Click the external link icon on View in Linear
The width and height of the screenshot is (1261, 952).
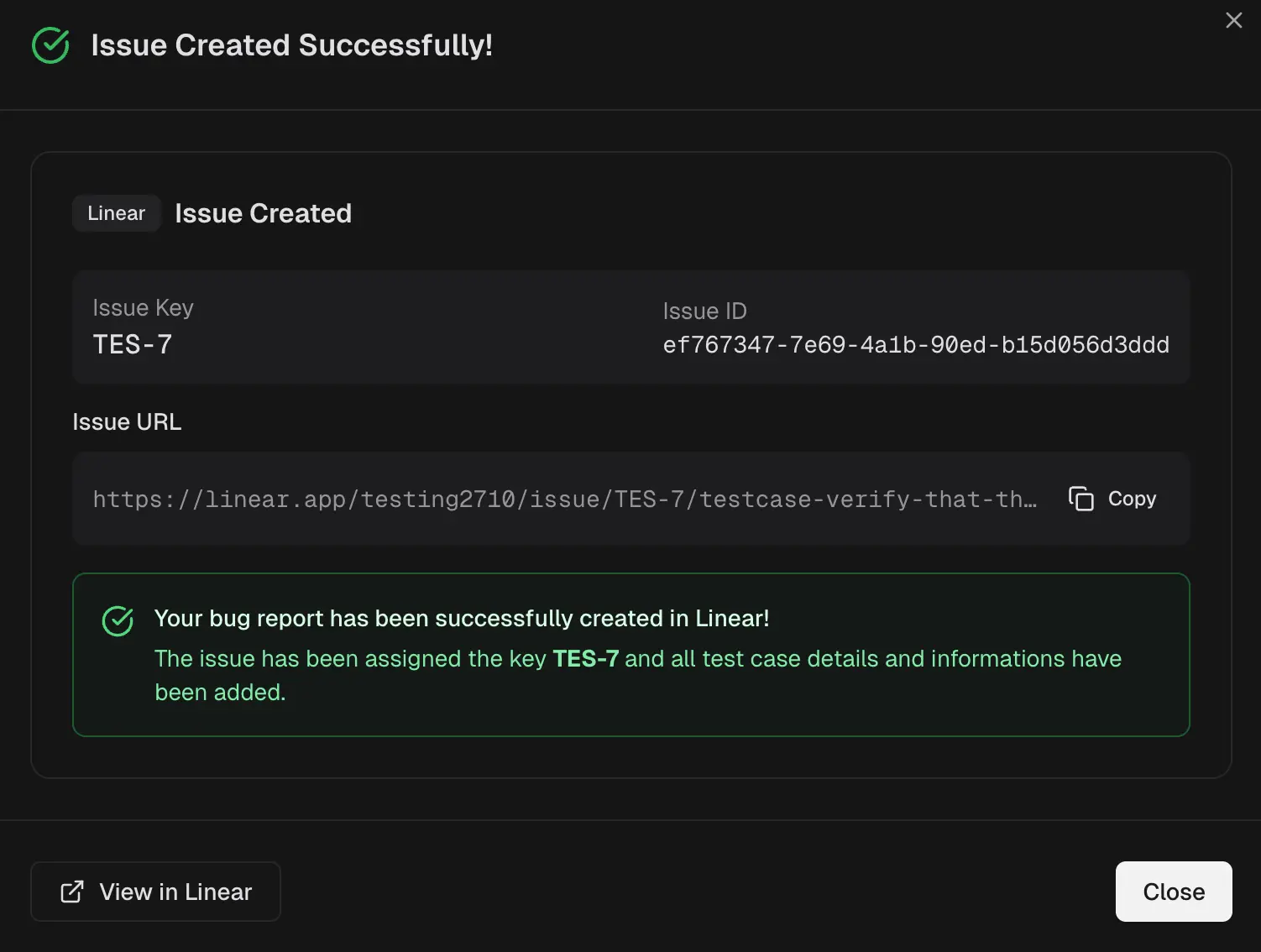click(73, 892)
